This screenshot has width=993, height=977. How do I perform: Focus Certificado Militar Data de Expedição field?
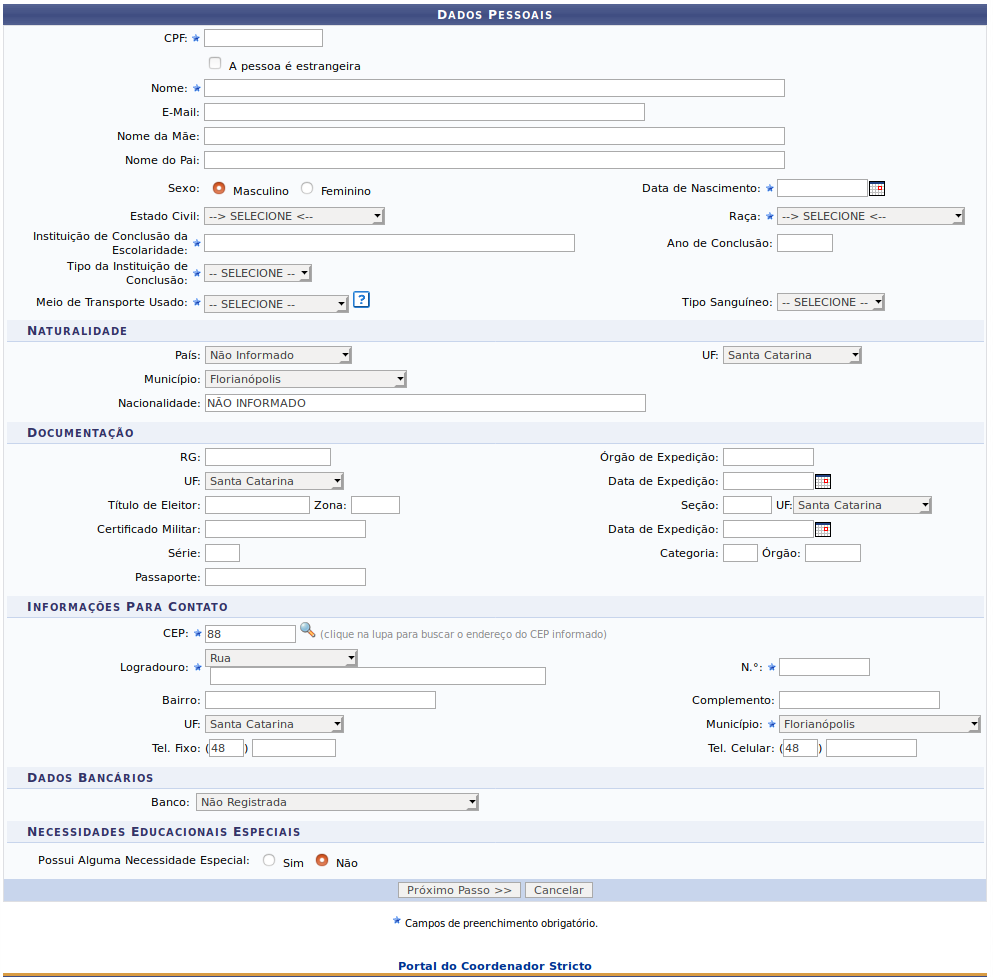pos(768,529)
